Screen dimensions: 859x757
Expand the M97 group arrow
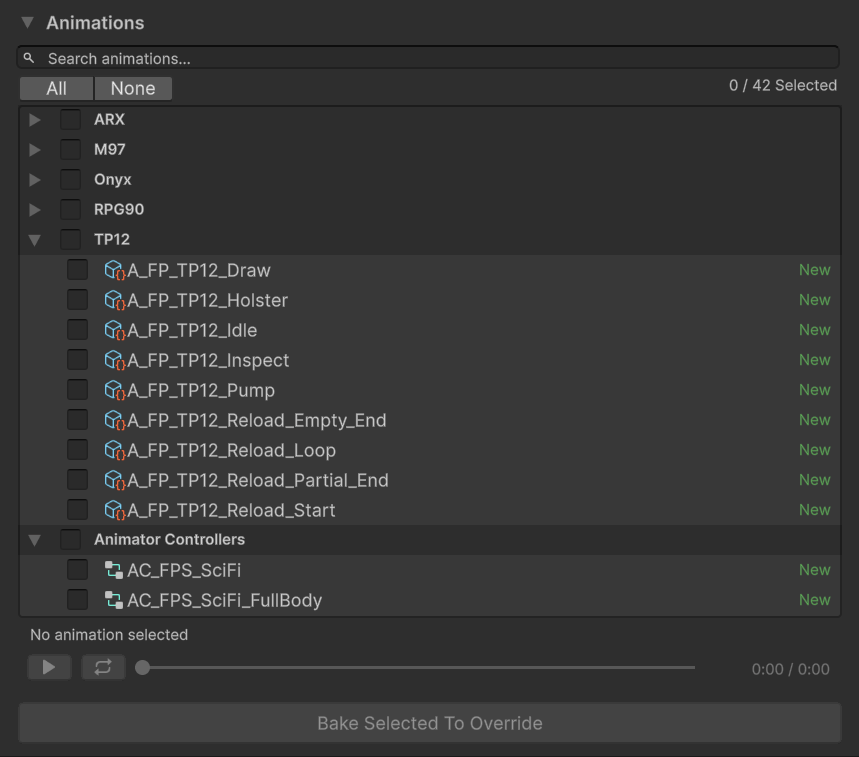(x=35, y=150)
